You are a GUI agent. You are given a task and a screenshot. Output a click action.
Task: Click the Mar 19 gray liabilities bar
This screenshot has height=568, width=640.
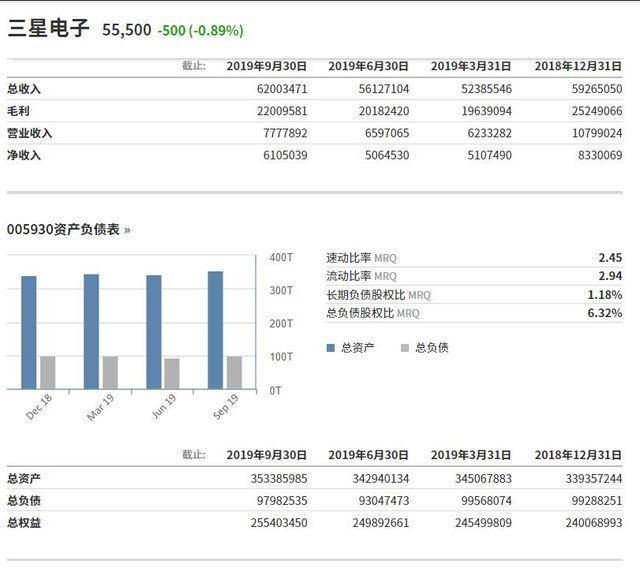[110, 373]
